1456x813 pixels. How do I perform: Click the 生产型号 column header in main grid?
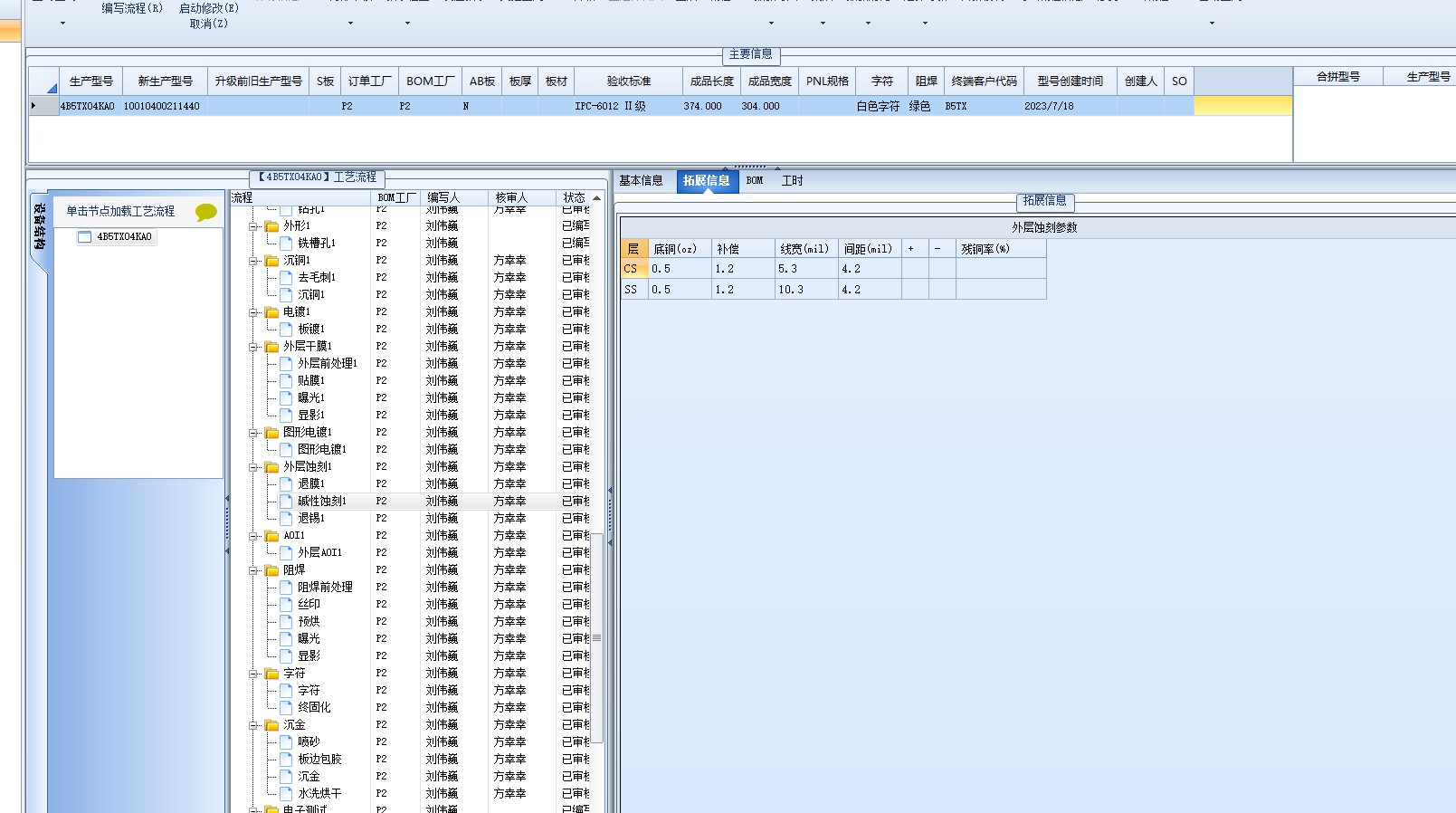click(91, 81)
